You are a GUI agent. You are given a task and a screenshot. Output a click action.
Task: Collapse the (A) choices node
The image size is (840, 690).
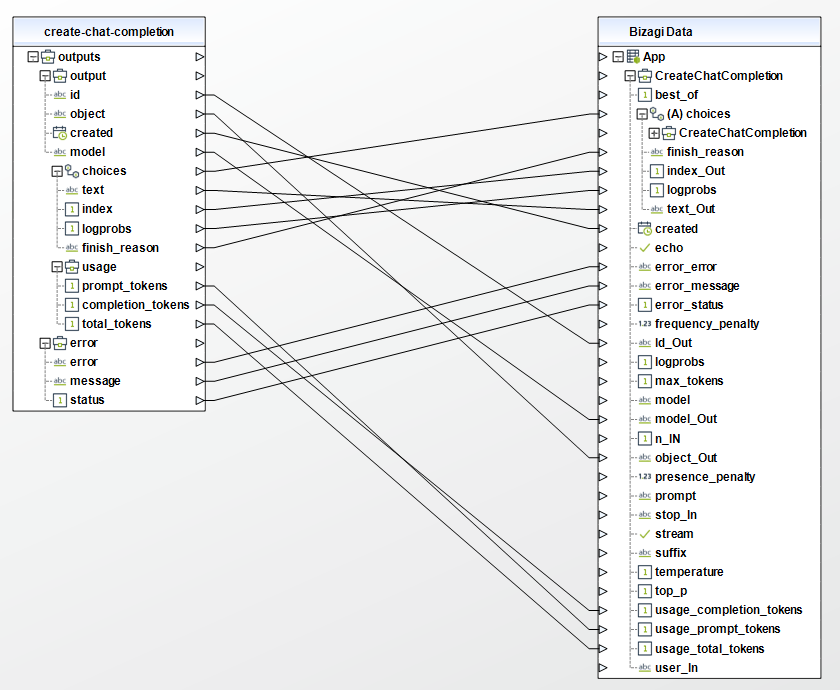tap(642, 114)
